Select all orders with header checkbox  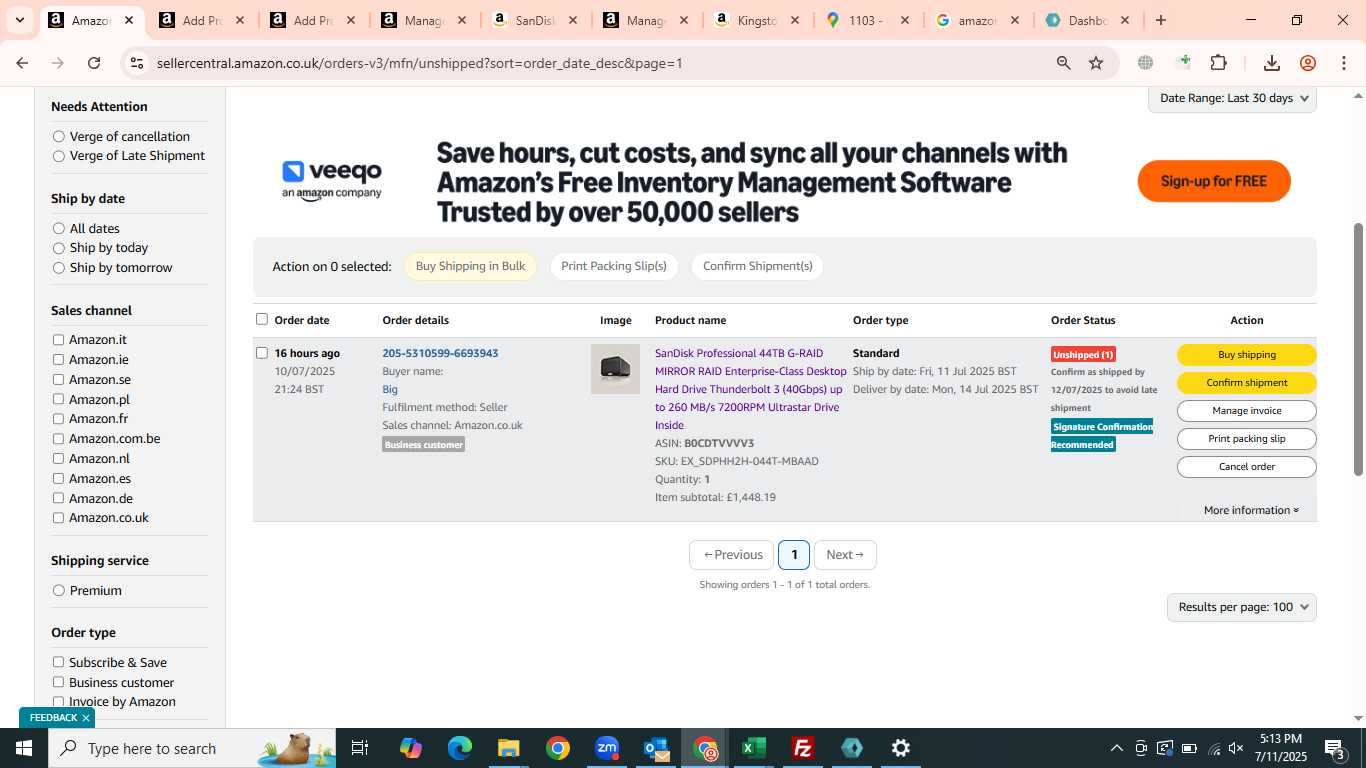pyautogui.click(x=262, y=319)
